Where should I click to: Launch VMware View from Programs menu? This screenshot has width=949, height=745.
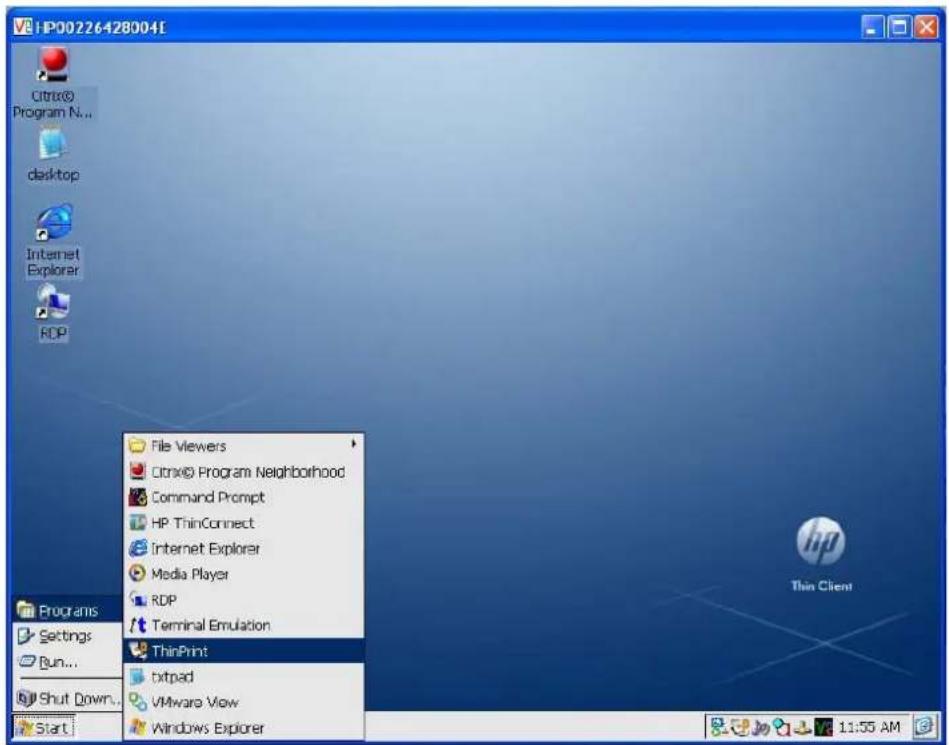[243, 702]
